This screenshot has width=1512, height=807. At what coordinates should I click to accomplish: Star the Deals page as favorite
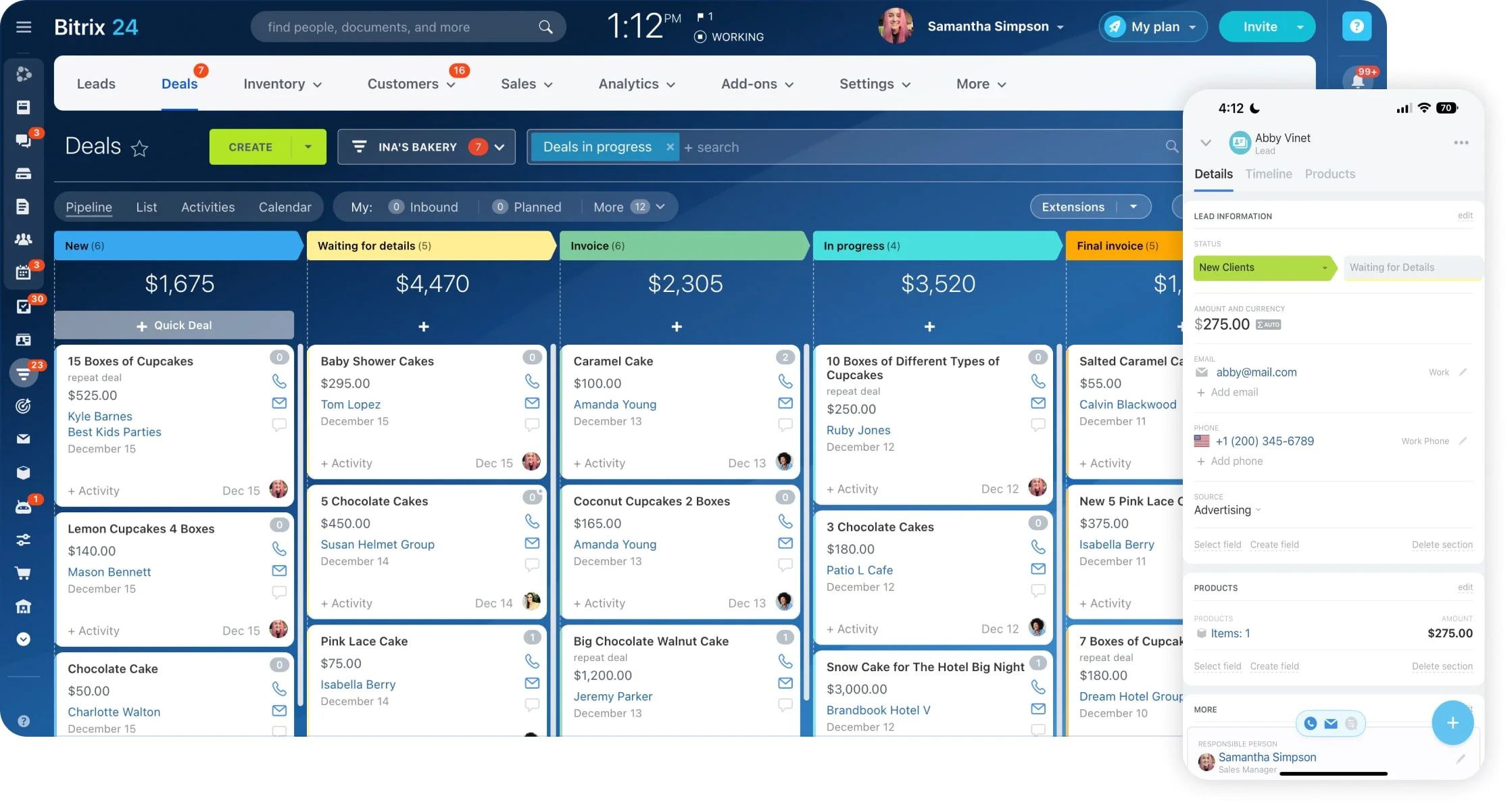click(139, 148)
